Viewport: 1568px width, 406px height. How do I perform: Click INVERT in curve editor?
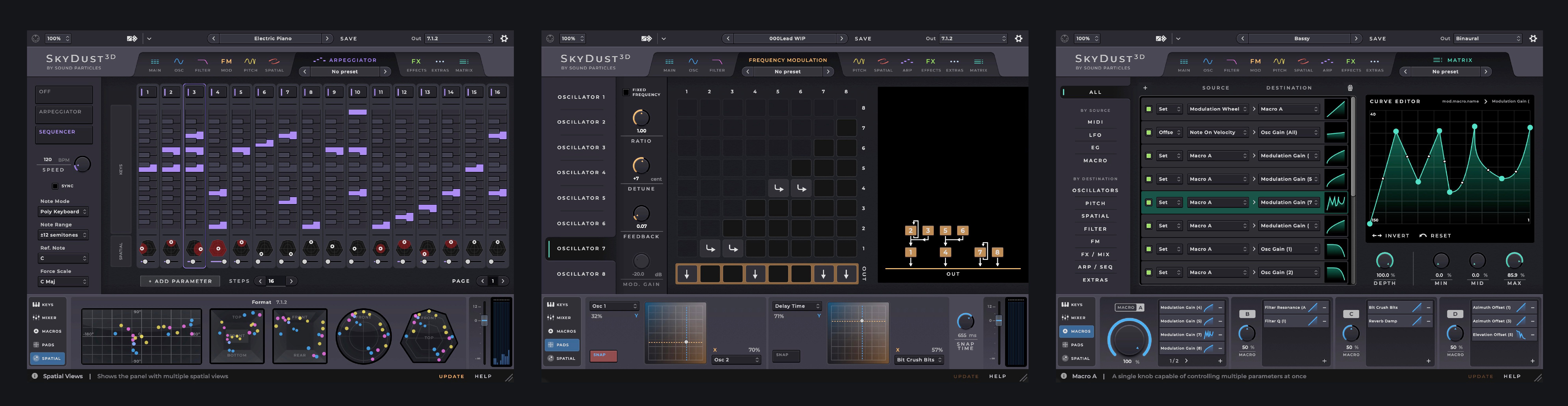point(1391,236)
